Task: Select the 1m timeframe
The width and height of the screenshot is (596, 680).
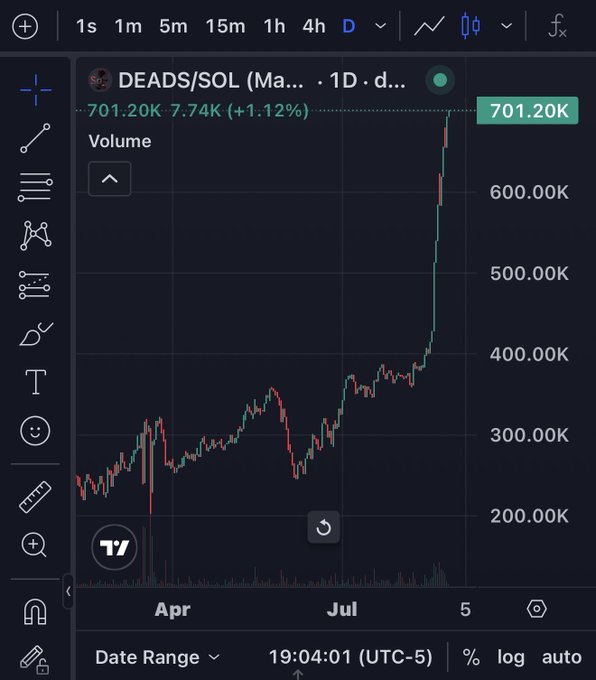Action: click(x=128, y=26)
